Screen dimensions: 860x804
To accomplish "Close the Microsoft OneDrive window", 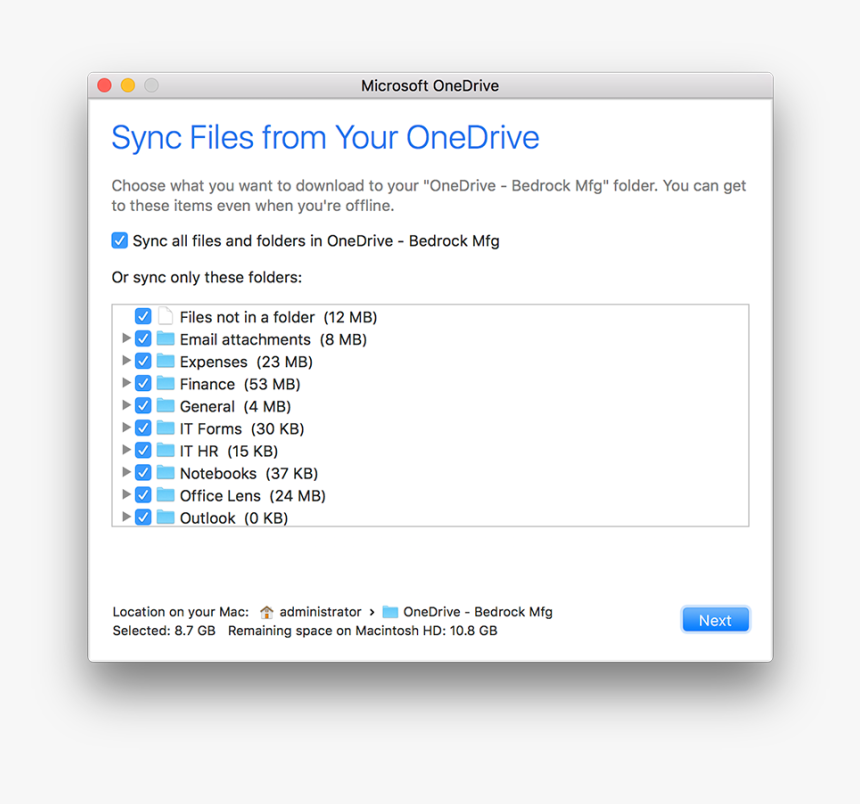I will pyautogui.click(x=104, y=86).
